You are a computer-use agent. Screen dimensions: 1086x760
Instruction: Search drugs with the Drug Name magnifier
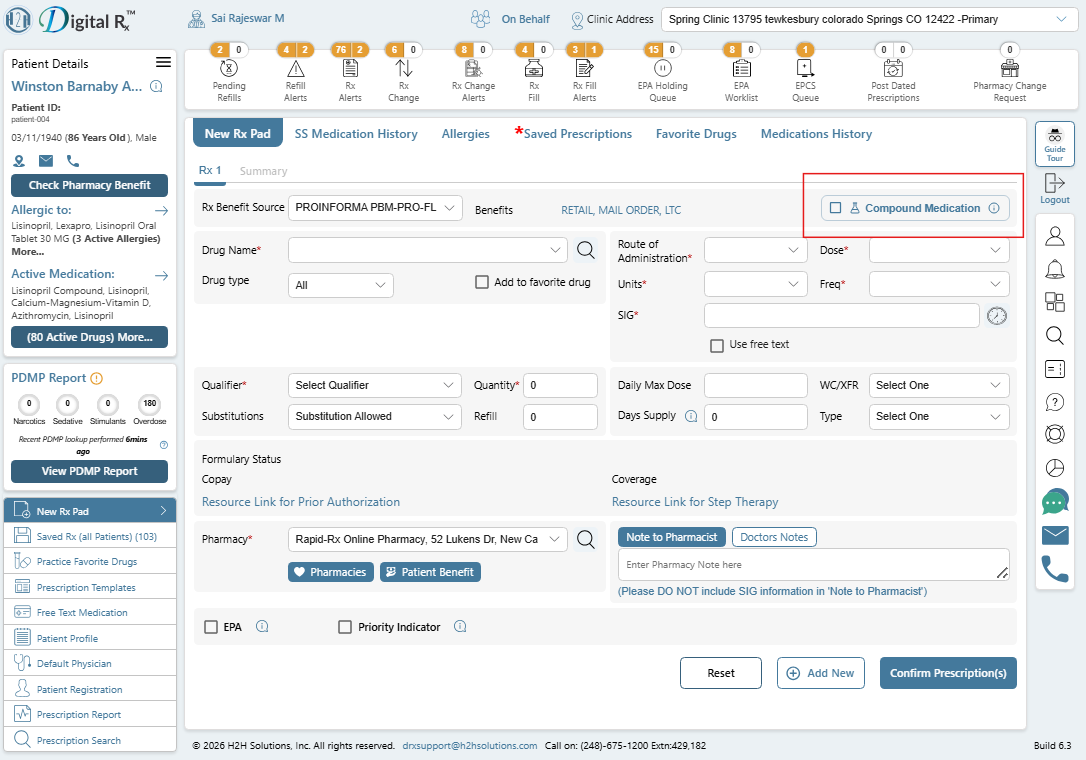586,250
